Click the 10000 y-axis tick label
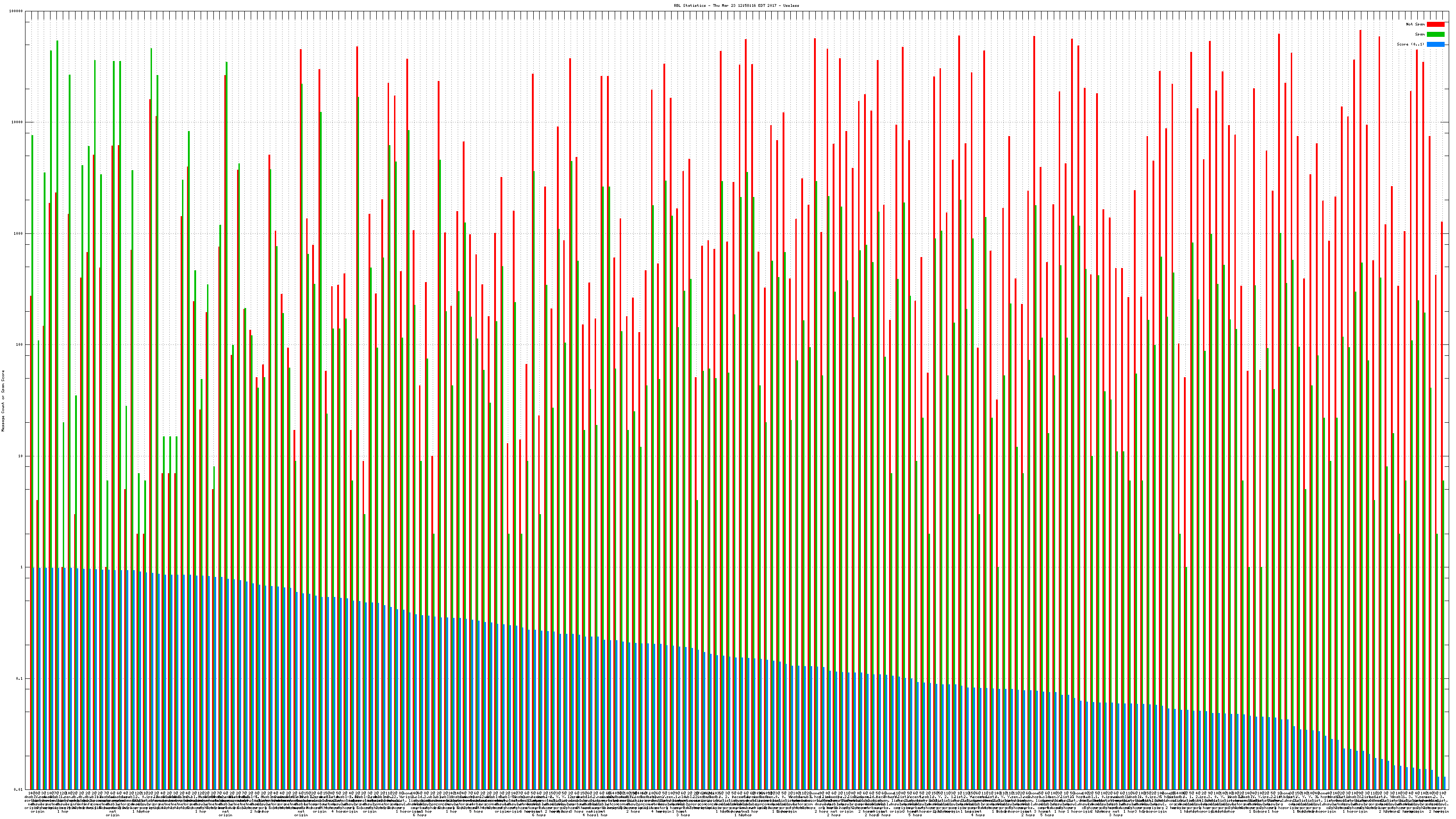This screenshot has width=1456, height=819. (x=17, y=123)
